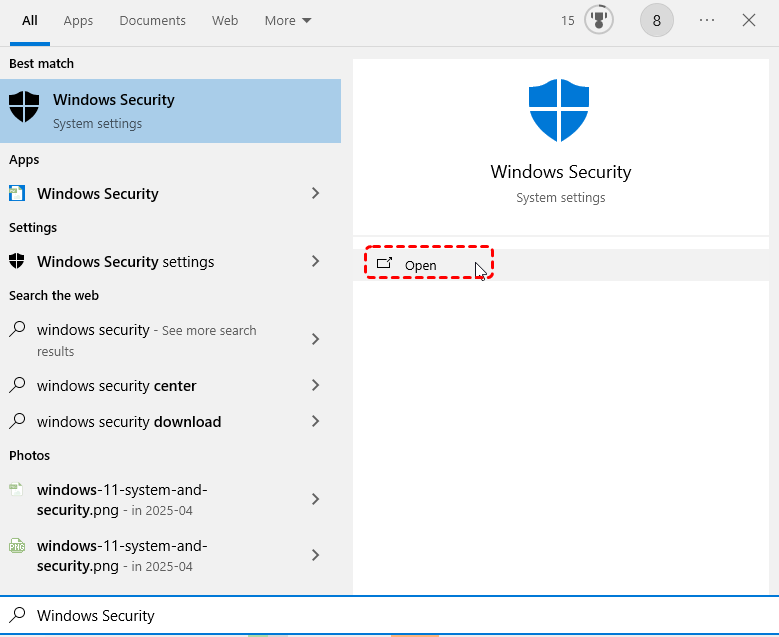Switch to the Documents tab
Image resolution: width=779 pixels, height=637 pixels.
point(152,20)
